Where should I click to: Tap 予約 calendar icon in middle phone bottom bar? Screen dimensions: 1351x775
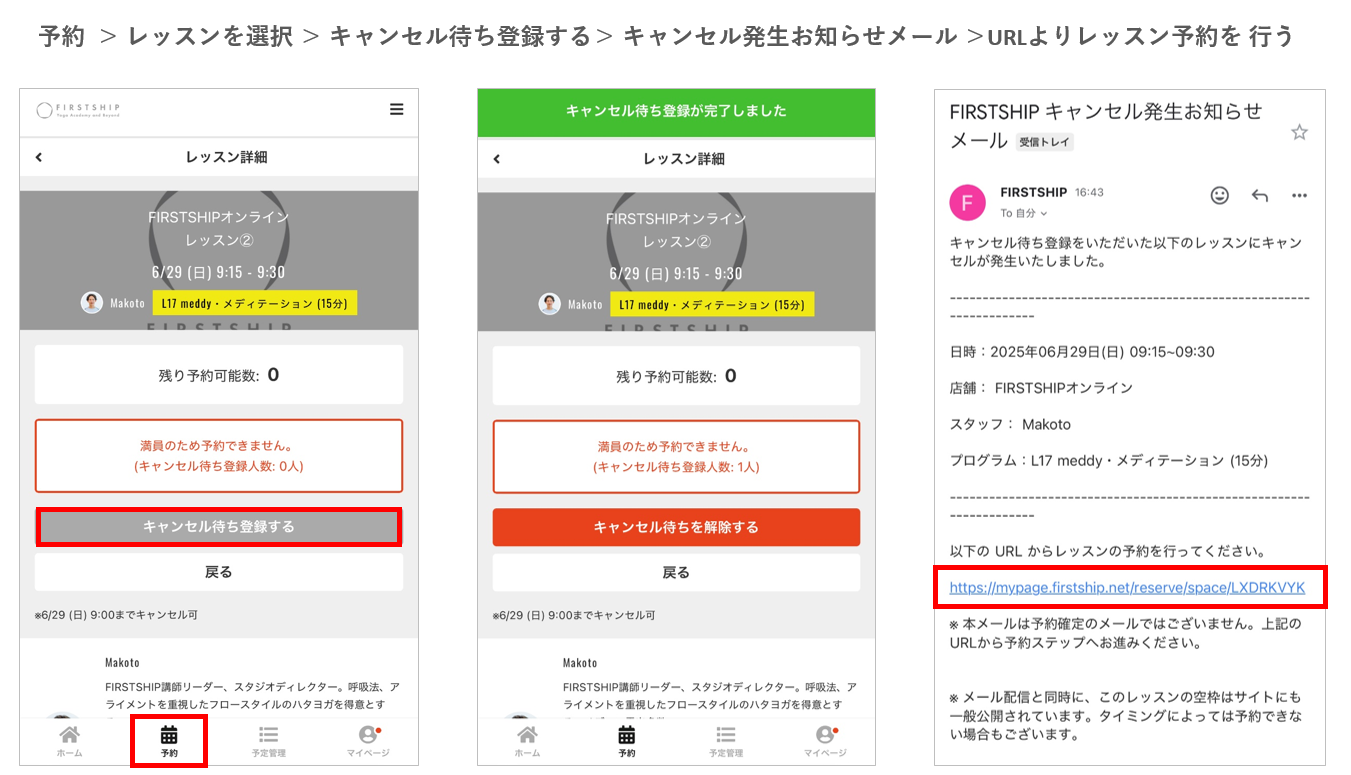(x=627, y=740)
